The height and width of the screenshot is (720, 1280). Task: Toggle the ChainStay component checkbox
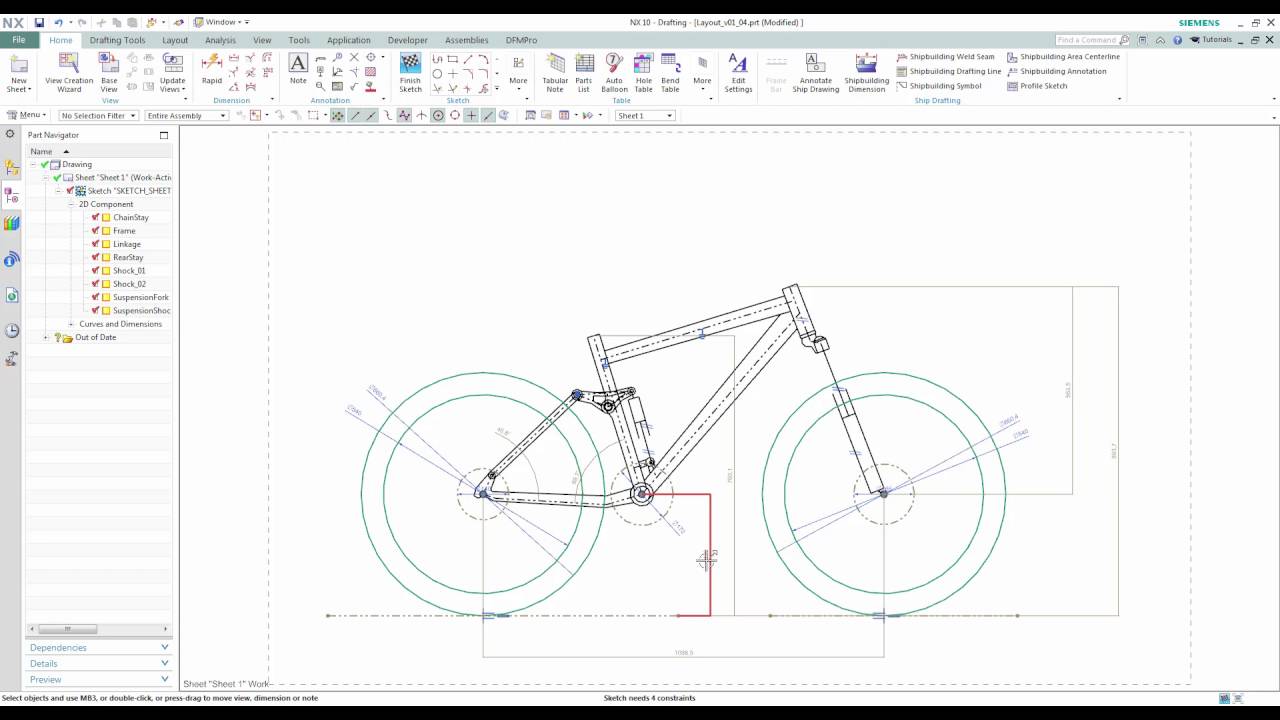click(96, 217)
